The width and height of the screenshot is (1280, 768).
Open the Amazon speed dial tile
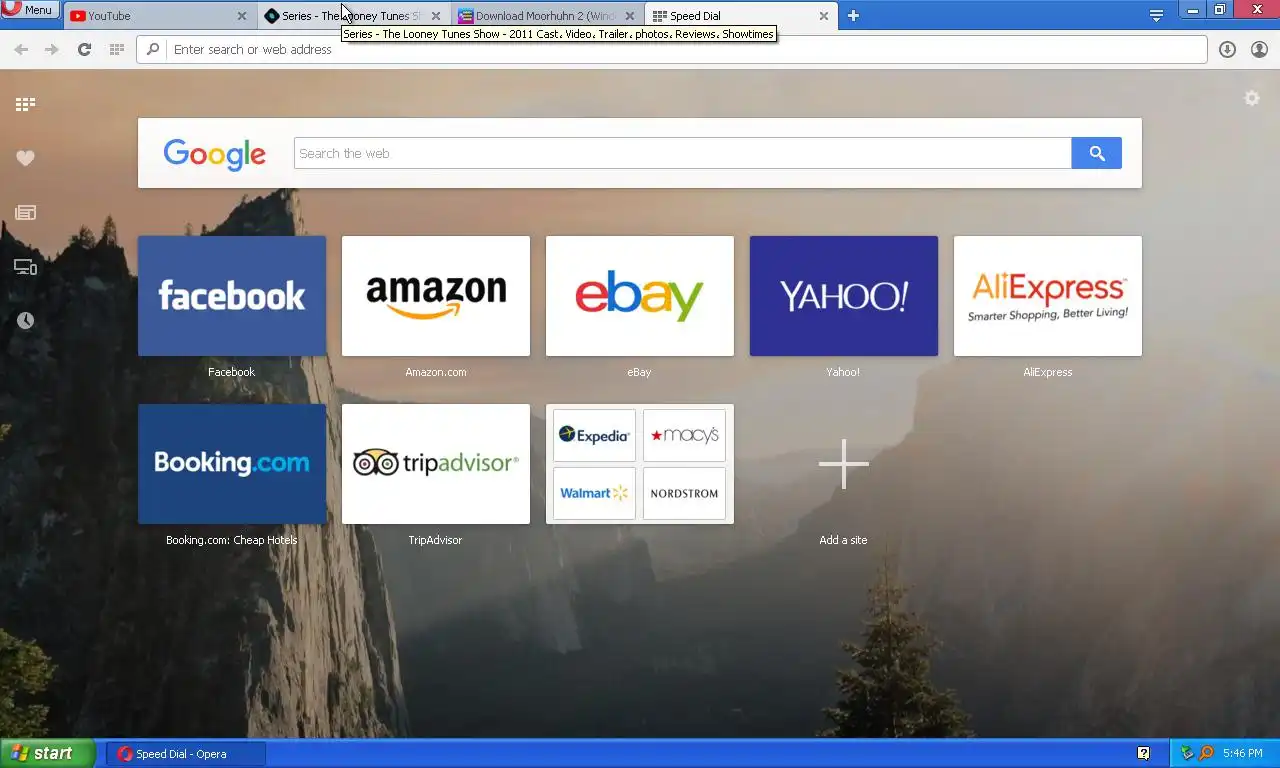[x=436, y=296]
